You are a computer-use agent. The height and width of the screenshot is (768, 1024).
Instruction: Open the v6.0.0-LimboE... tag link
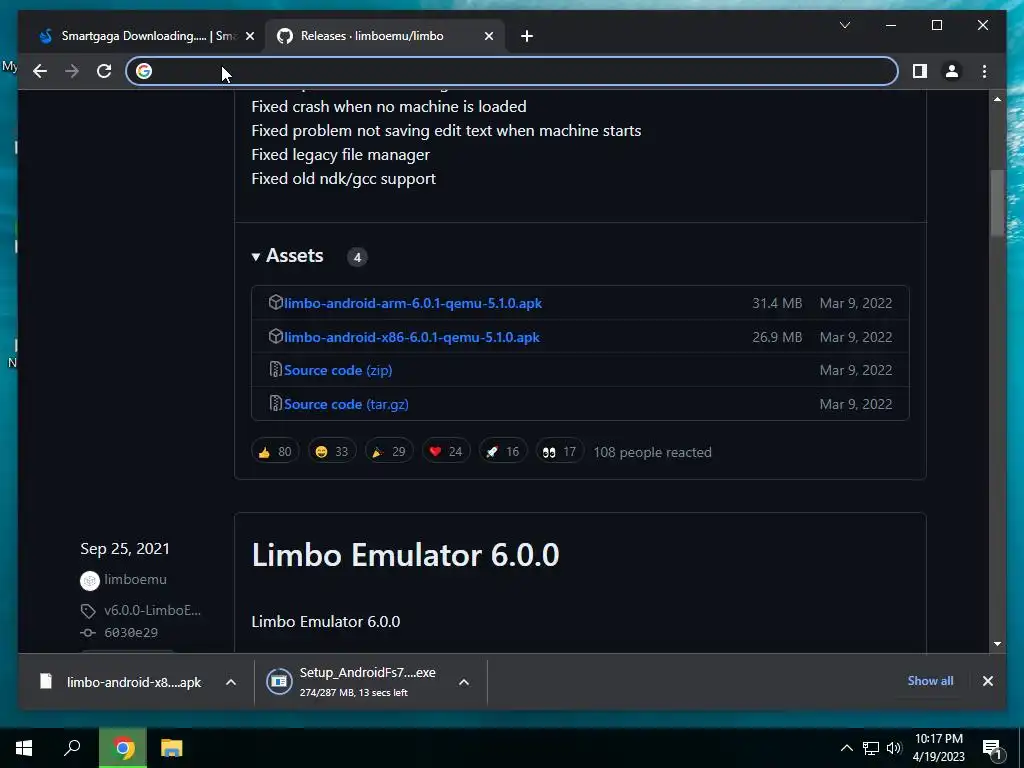[x=152, y=611]
